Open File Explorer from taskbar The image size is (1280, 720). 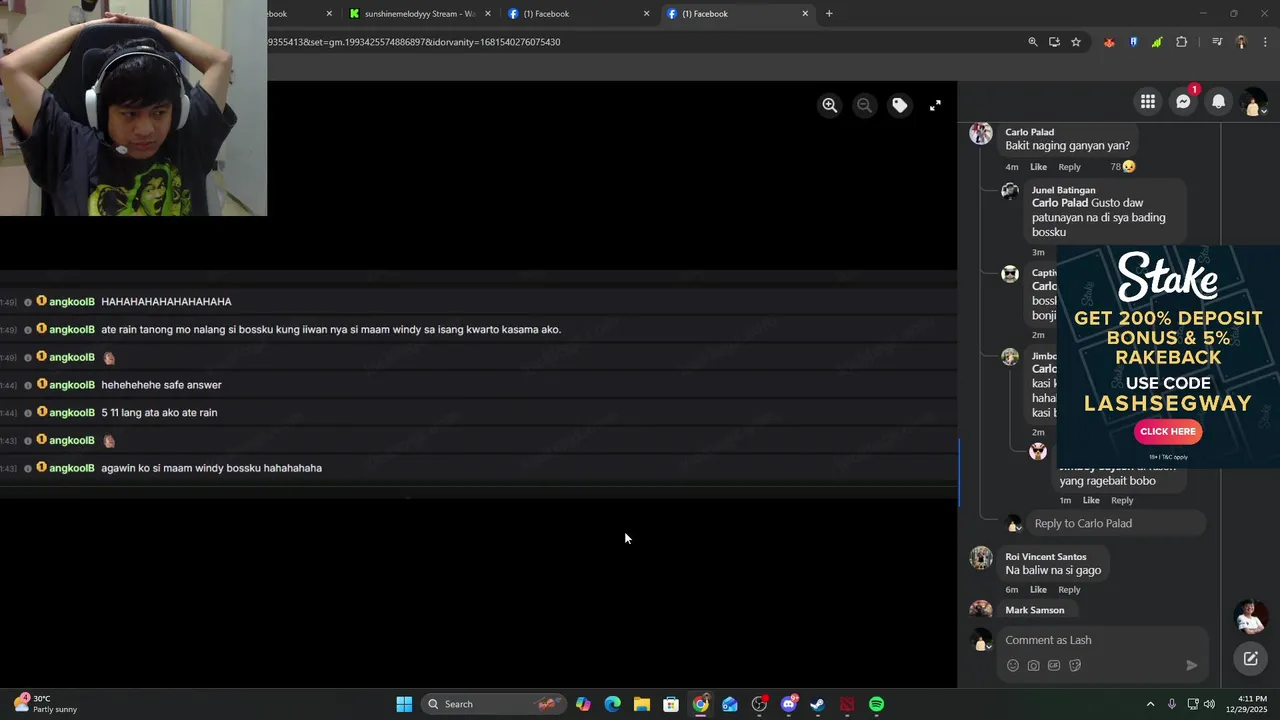click(x=642, y=704)
